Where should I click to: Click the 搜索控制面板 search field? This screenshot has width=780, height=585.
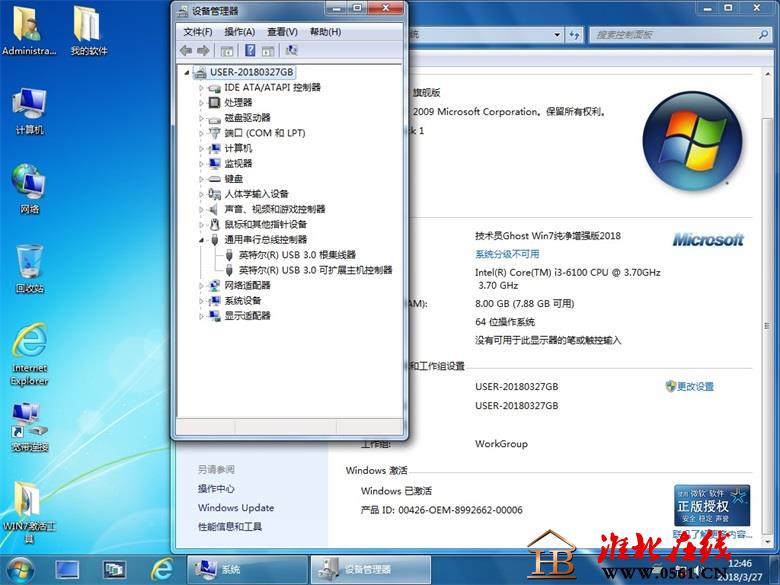679,35
